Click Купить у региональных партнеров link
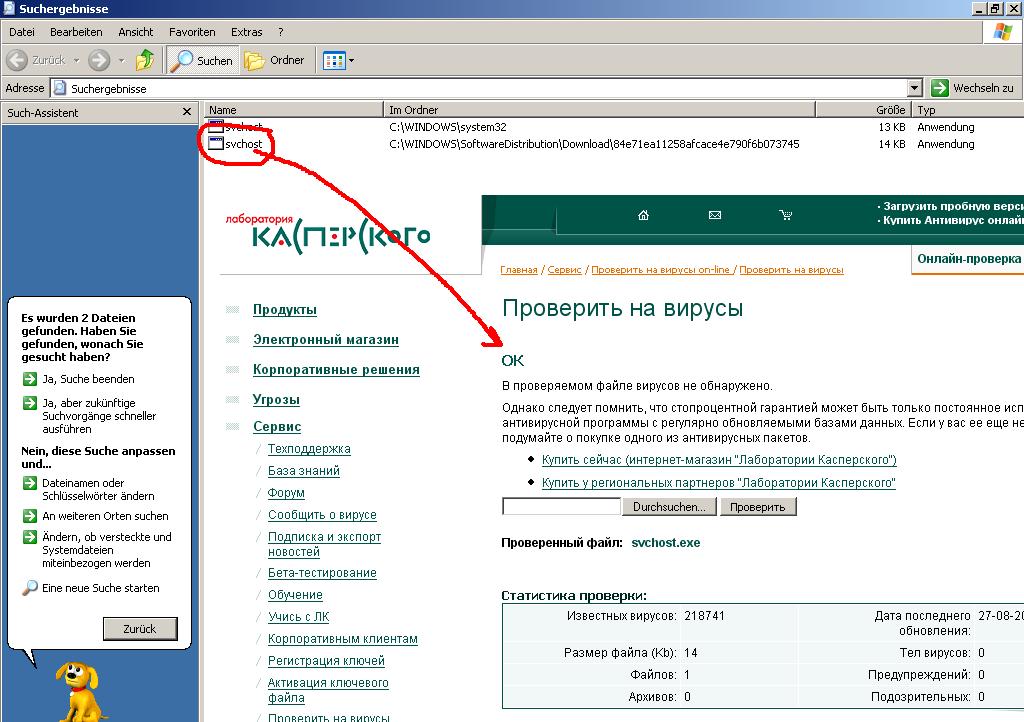This screenshot has height=722, width=1024. (x=718, y=483)
